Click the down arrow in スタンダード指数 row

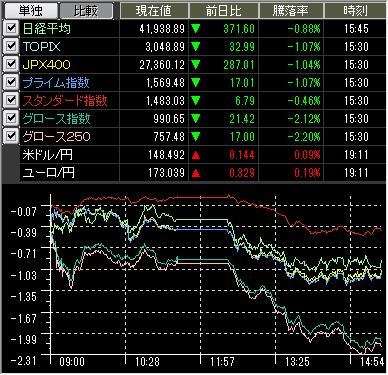(x=196, y=101)
